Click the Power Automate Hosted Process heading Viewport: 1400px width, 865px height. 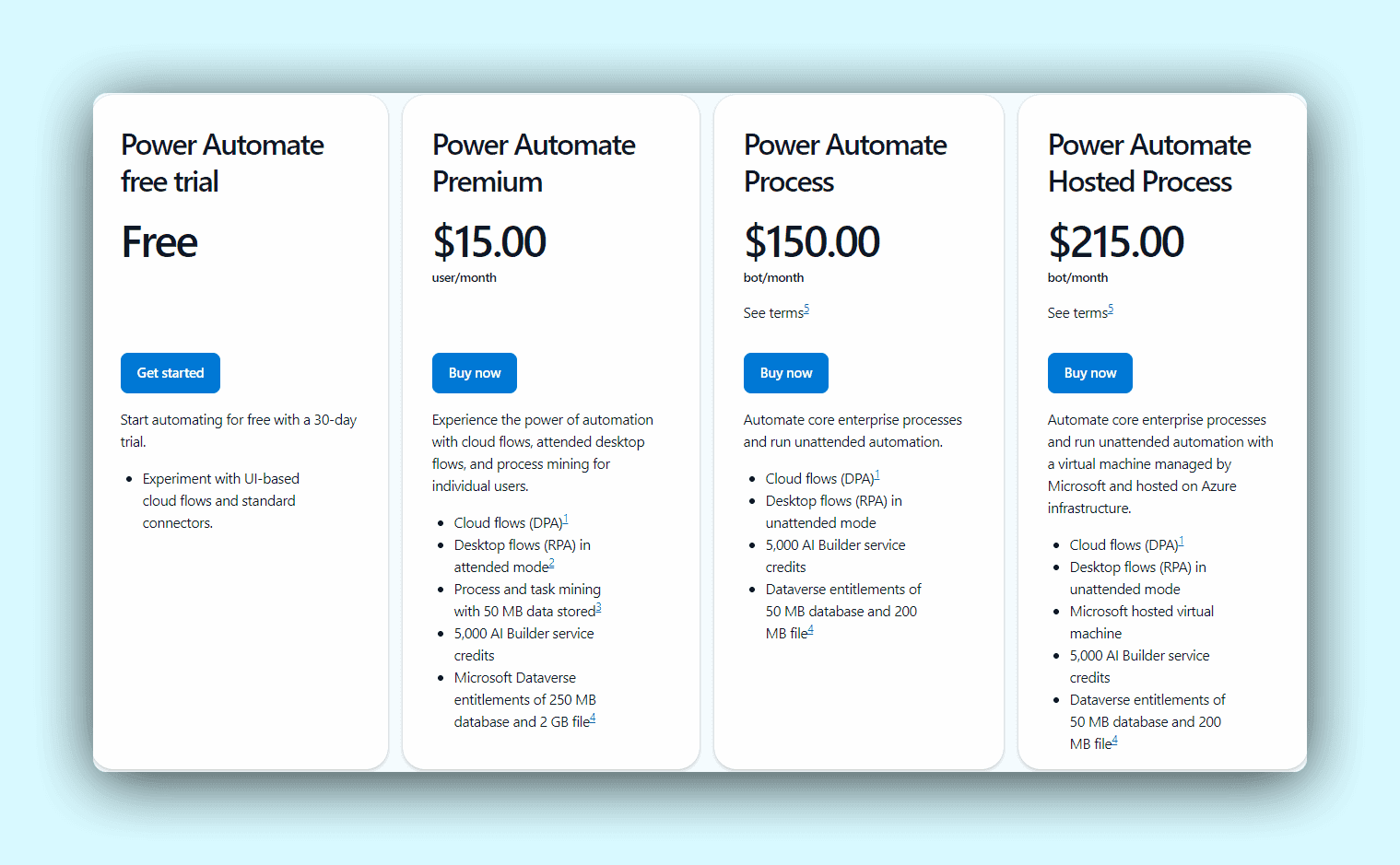[x=1149, y=163]
